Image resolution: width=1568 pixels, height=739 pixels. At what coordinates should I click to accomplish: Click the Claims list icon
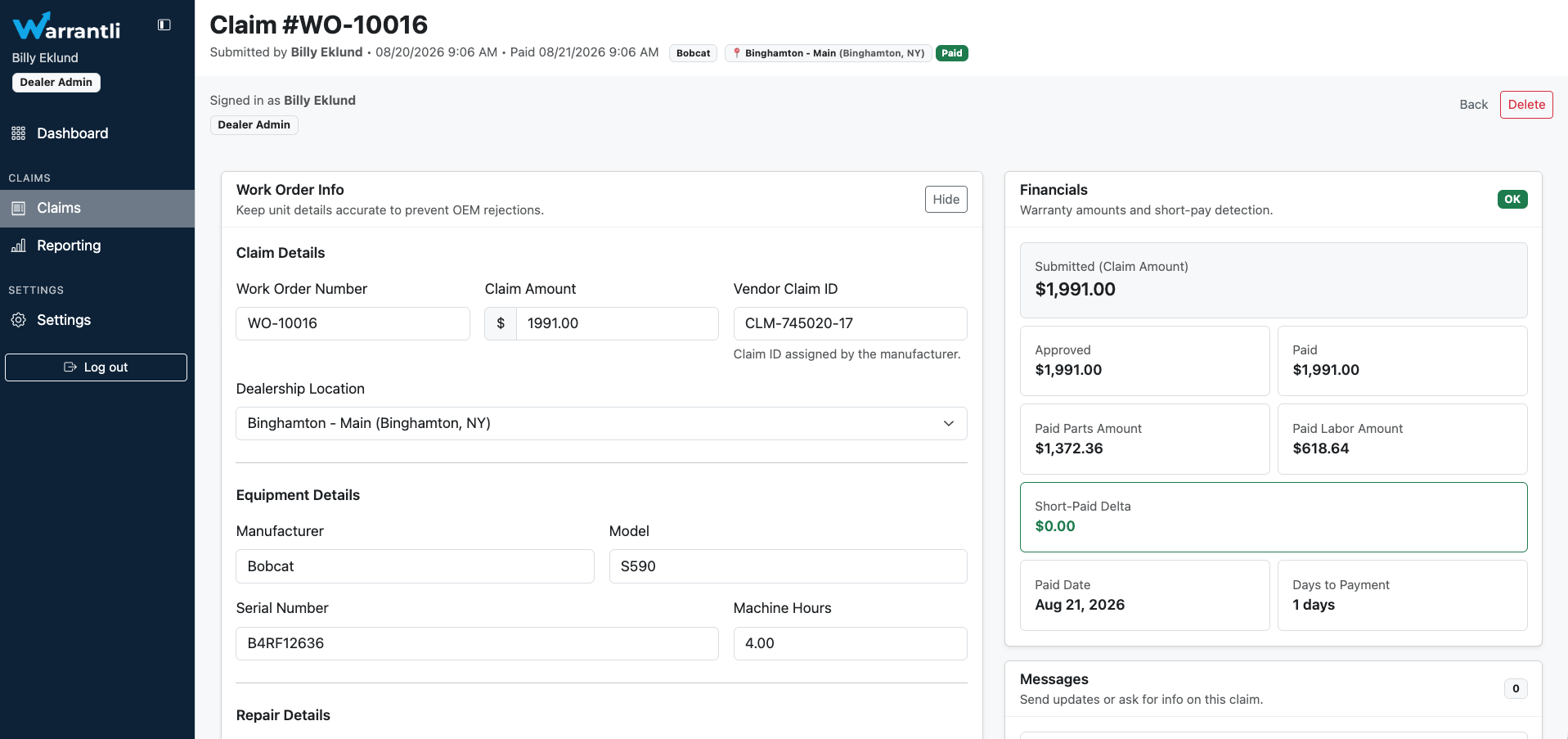(x=19, y=209)
